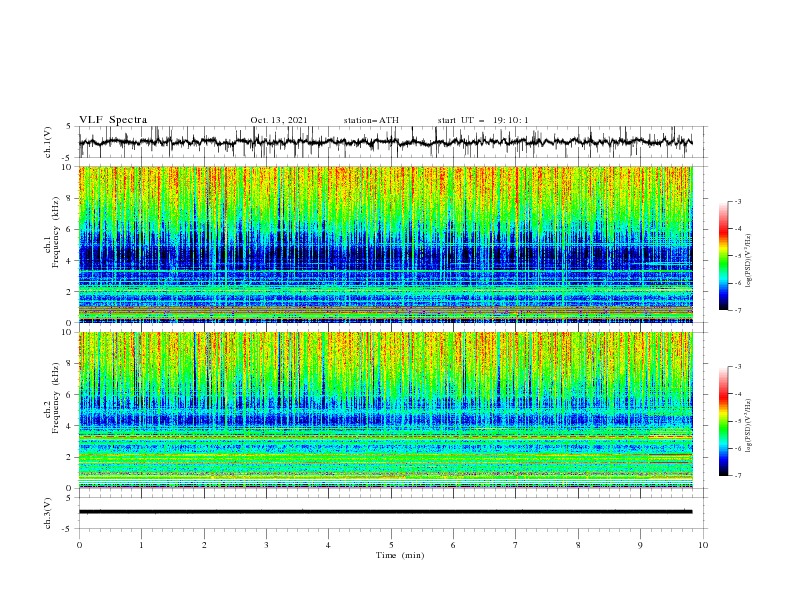
Task: Click the ch.1 colorbar 'log(PSD)(V²/Hz)' label
Action: coord(748,261)
